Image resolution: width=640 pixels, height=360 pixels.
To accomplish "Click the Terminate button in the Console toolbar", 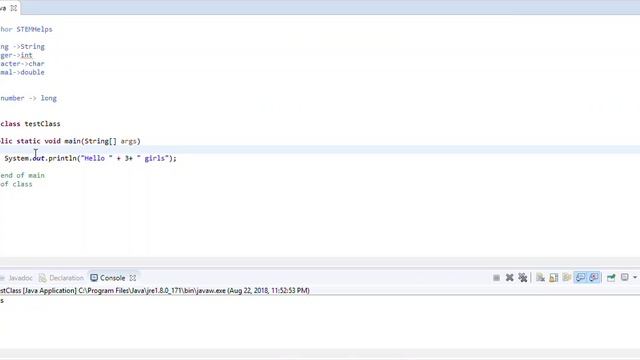I will click(496, 278).
